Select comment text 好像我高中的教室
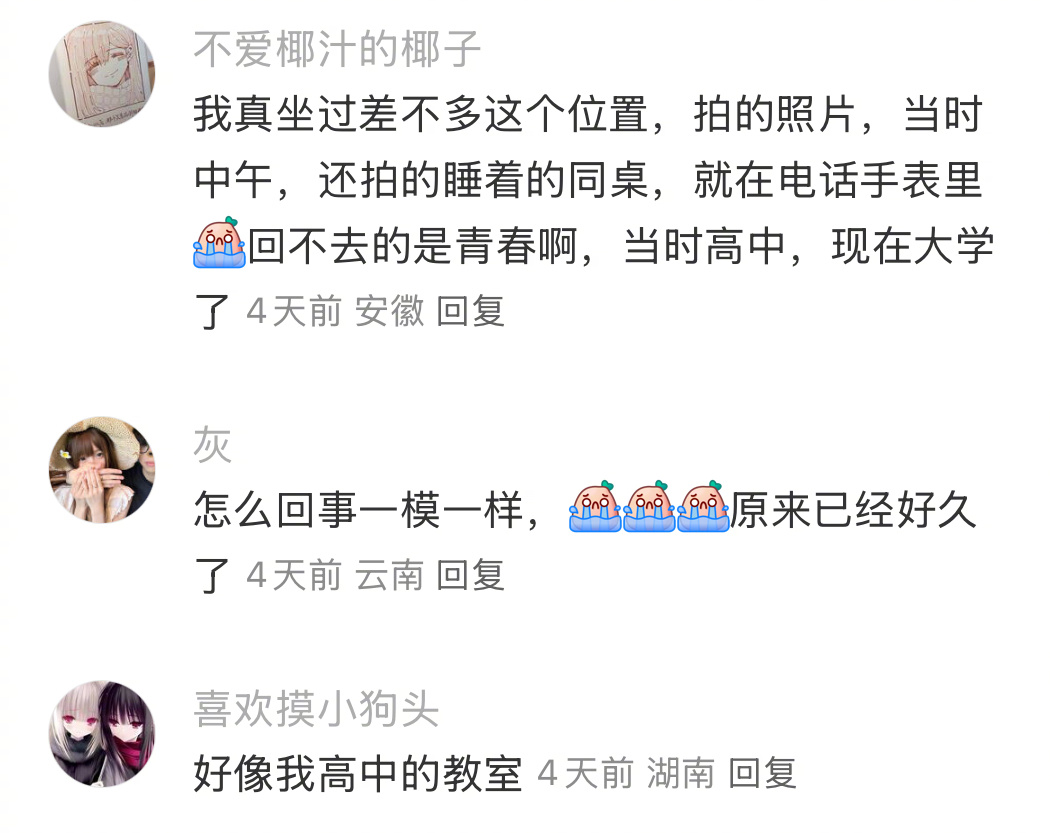This screenshot has height=833, width=1050. pyautogui.click(x=358, y=773)
